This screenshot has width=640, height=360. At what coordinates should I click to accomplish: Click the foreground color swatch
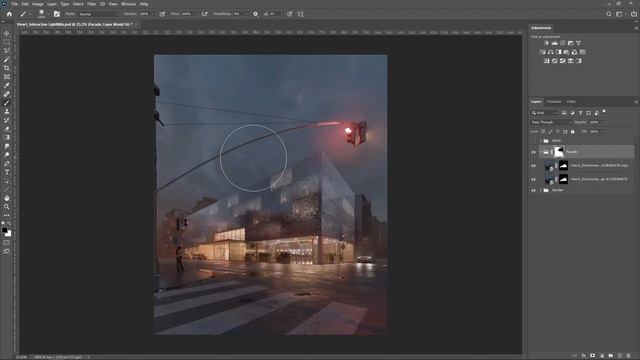click(x=5, y=230)
